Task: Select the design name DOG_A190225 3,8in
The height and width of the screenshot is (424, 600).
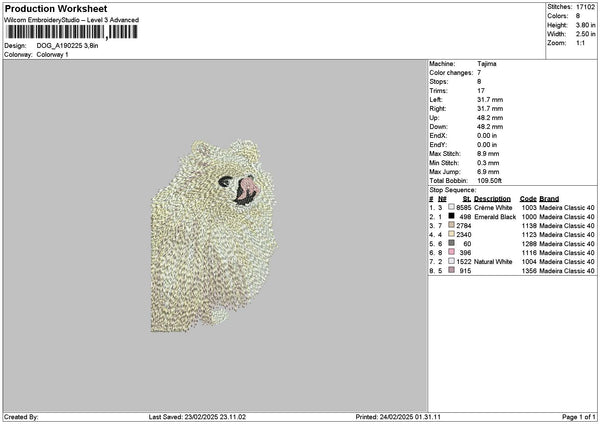Action: [68, 46]
